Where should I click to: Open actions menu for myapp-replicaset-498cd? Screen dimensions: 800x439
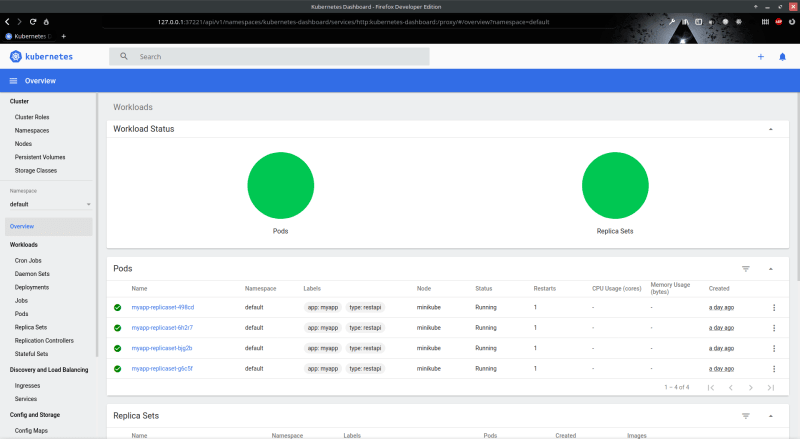774,307
